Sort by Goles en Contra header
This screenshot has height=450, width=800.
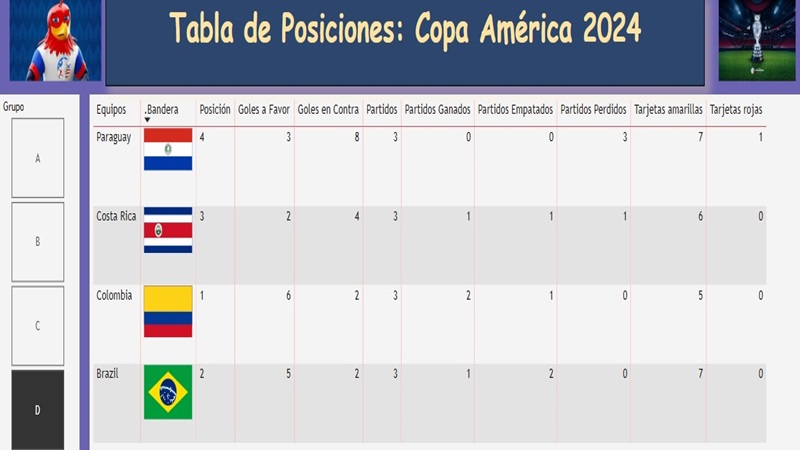click(x=328, y=109)
